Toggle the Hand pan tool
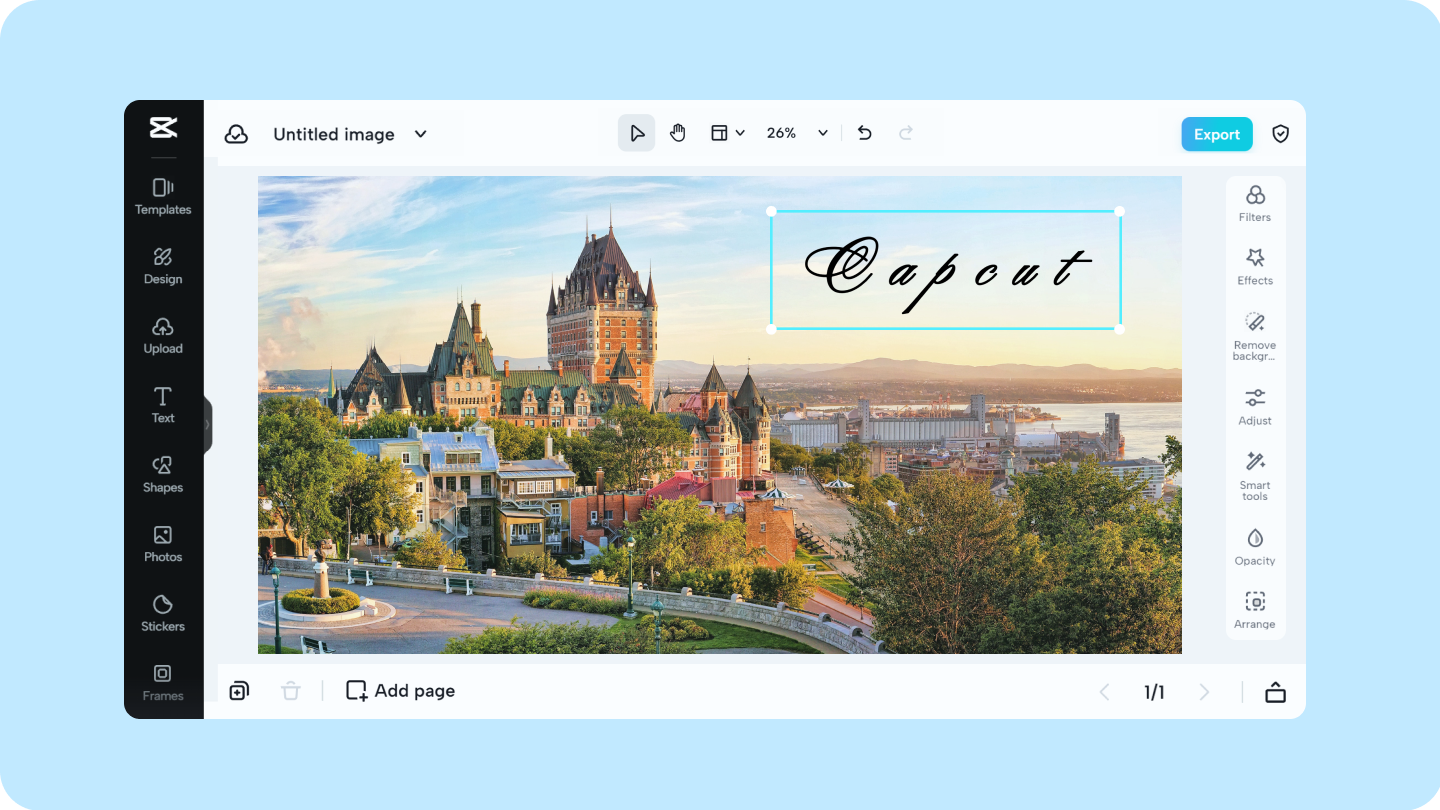Viewport: 1440px width, 810px height. tap(678, 132)
